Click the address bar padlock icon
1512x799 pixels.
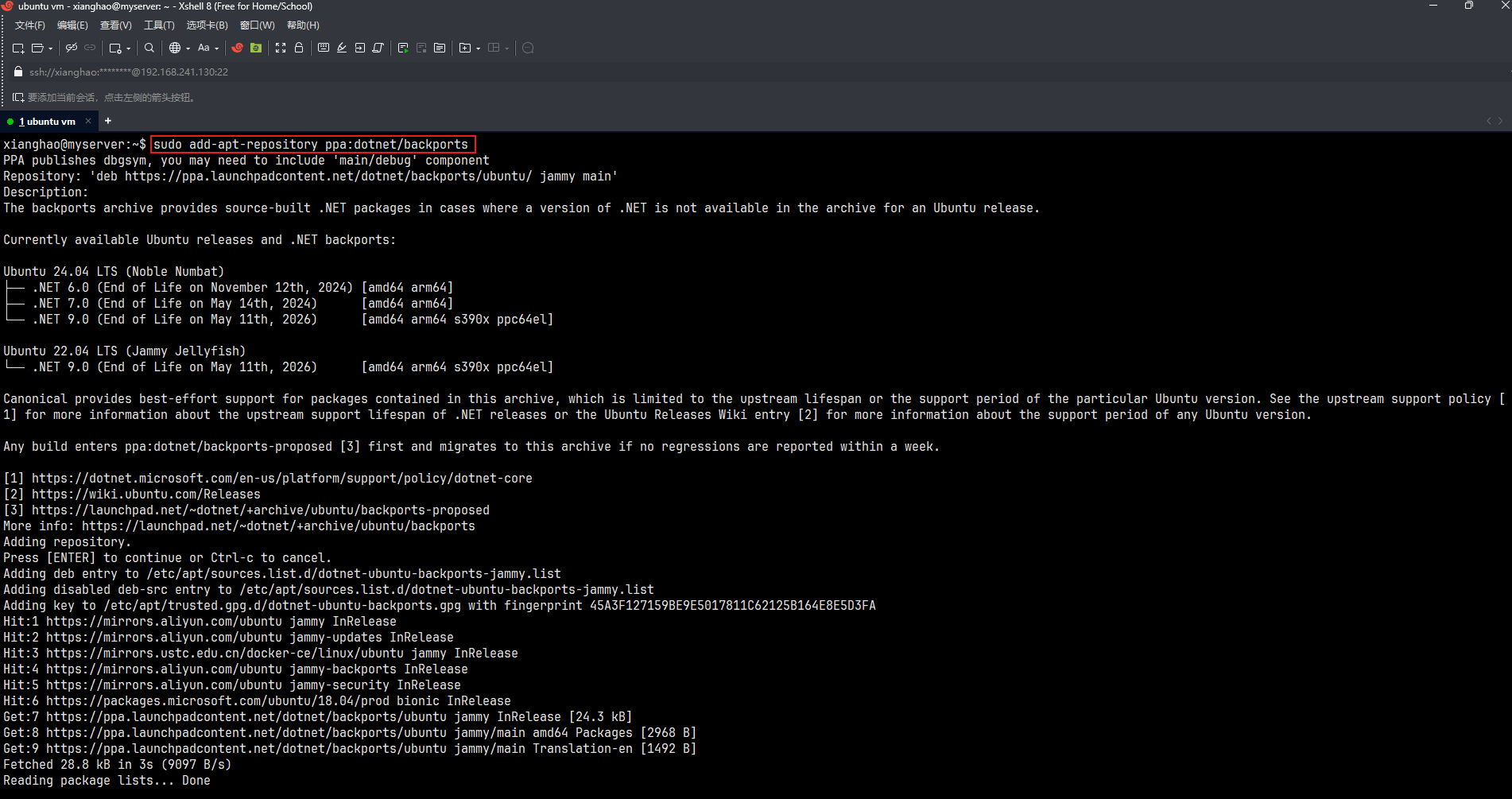pos(18,72)
